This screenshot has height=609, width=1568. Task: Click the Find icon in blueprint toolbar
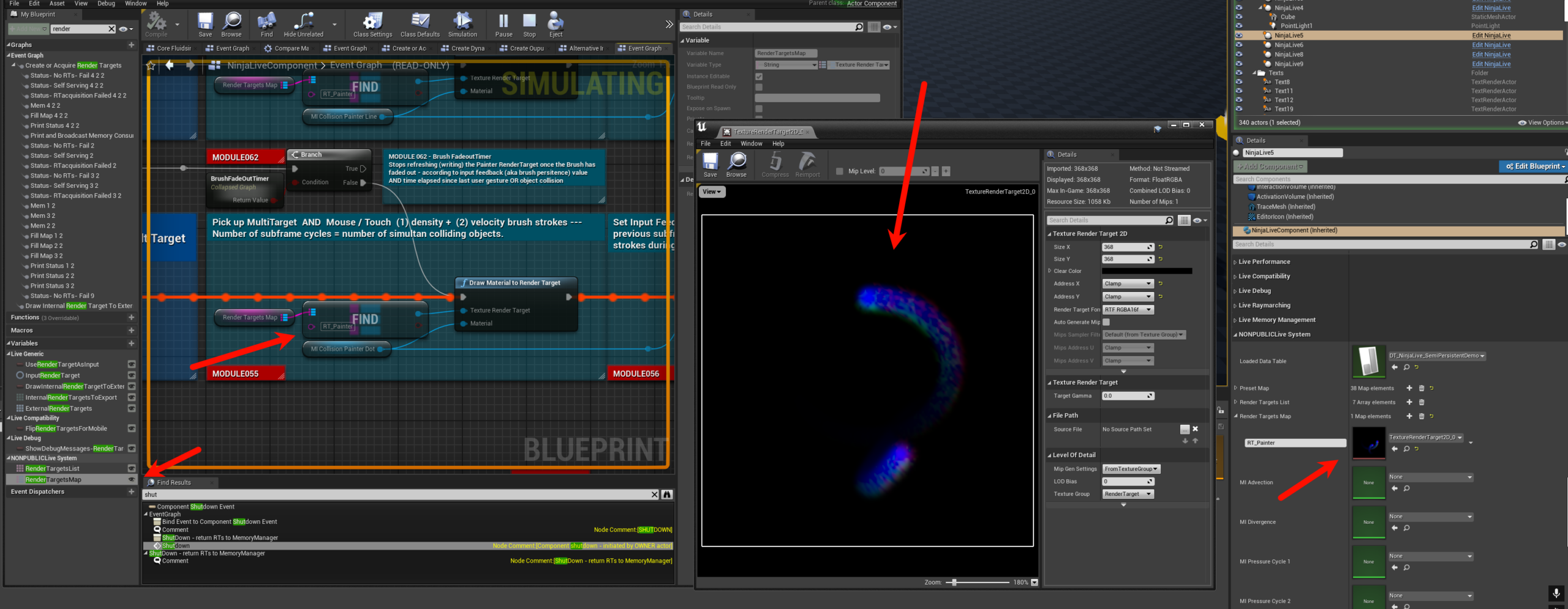(x=266, y=24)
